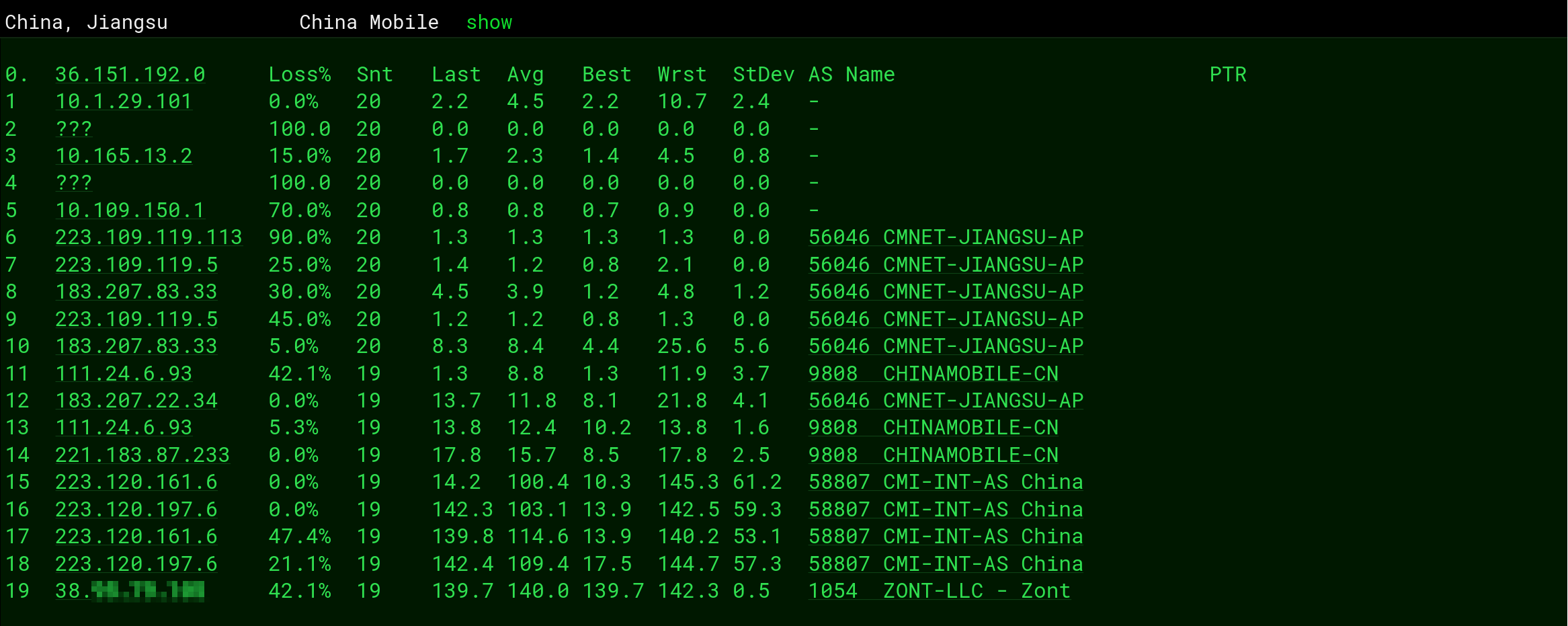Click hop 18 IP 223.120.197.6
This screenshot has width=1568, height=626.
(136, 564)
